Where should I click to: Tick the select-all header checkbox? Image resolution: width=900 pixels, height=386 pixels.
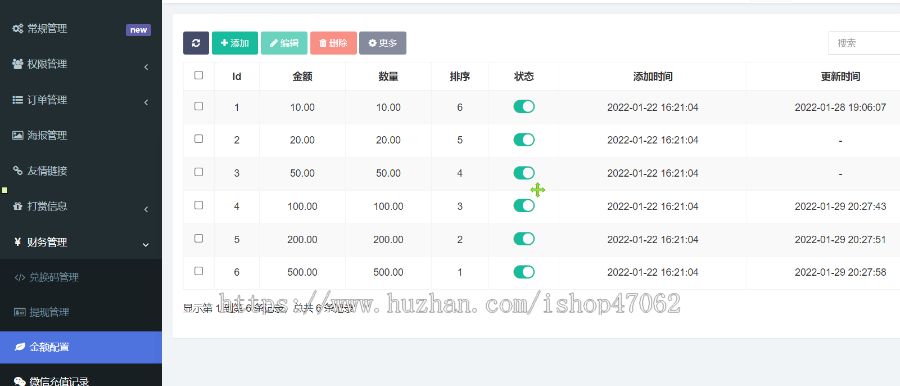(x=199, y=75)
